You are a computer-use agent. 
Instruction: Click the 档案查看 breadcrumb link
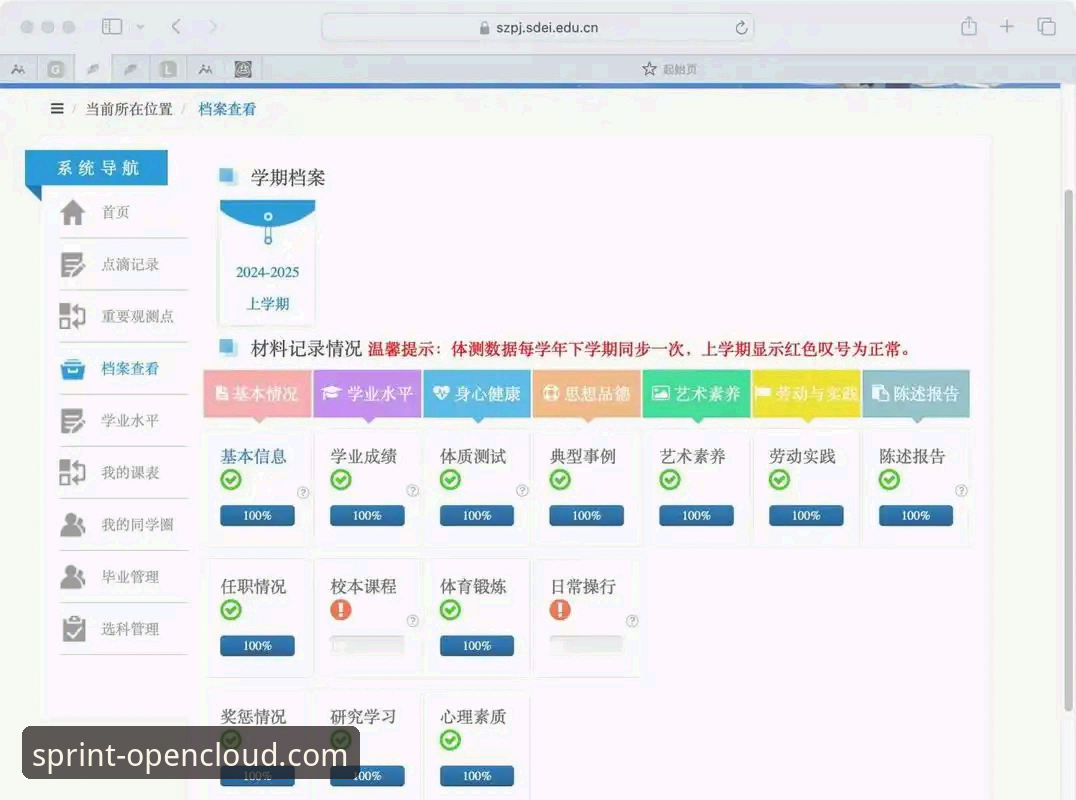pos(227,108)
